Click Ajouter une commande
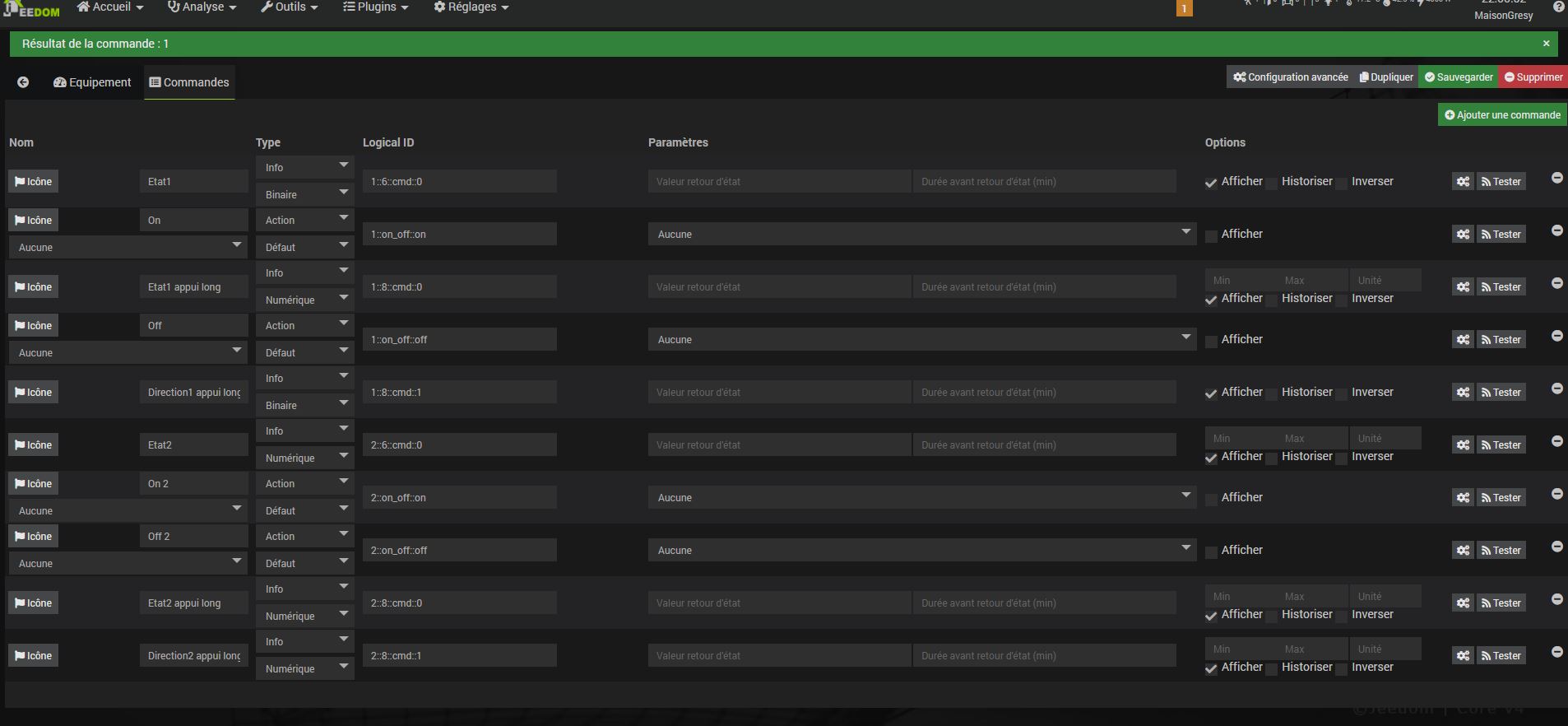 click(x=1502, y=115)
